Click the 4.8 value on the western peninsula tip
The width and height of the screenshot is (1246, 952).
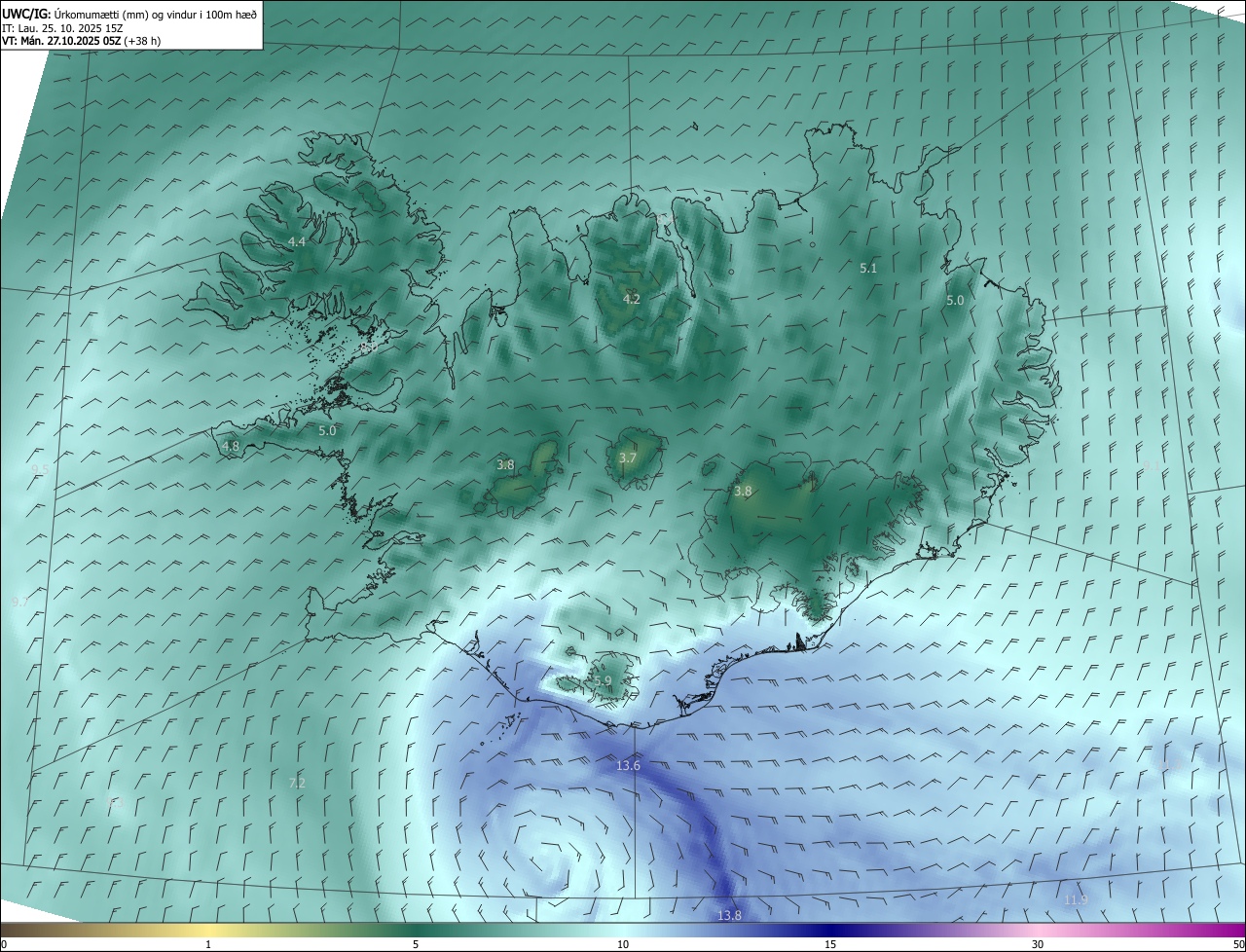[x=231, y=446]
